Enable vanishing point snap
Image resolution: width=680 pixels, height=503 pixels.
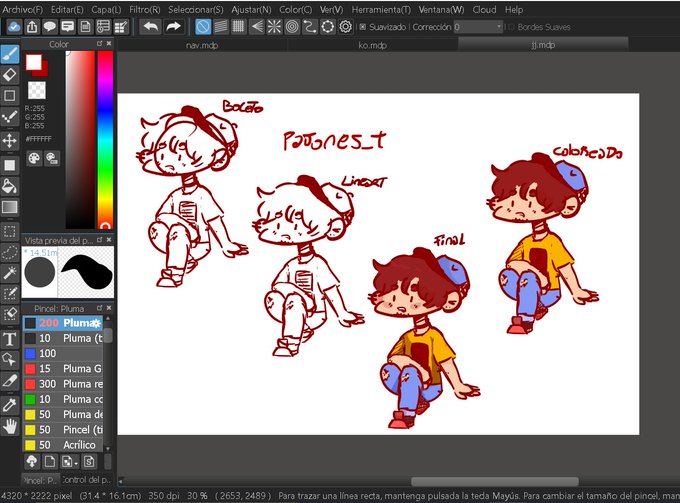pos(257,27)
